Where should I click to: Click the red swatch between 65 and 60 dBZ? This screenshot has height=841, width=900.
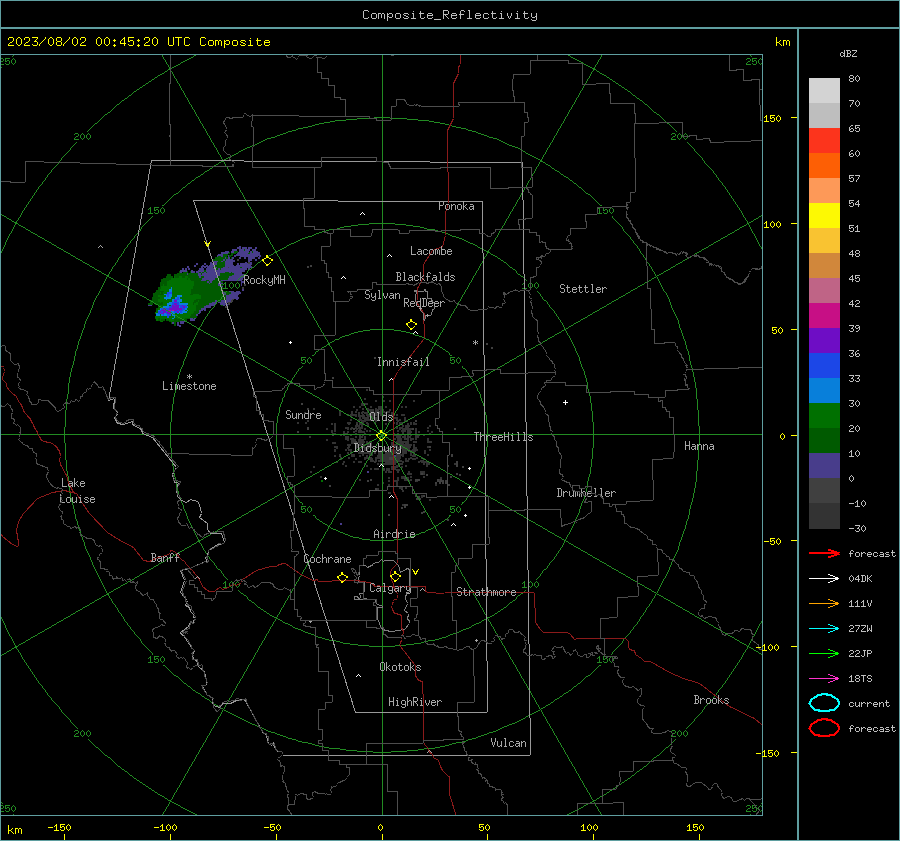(x=824, y=141)
